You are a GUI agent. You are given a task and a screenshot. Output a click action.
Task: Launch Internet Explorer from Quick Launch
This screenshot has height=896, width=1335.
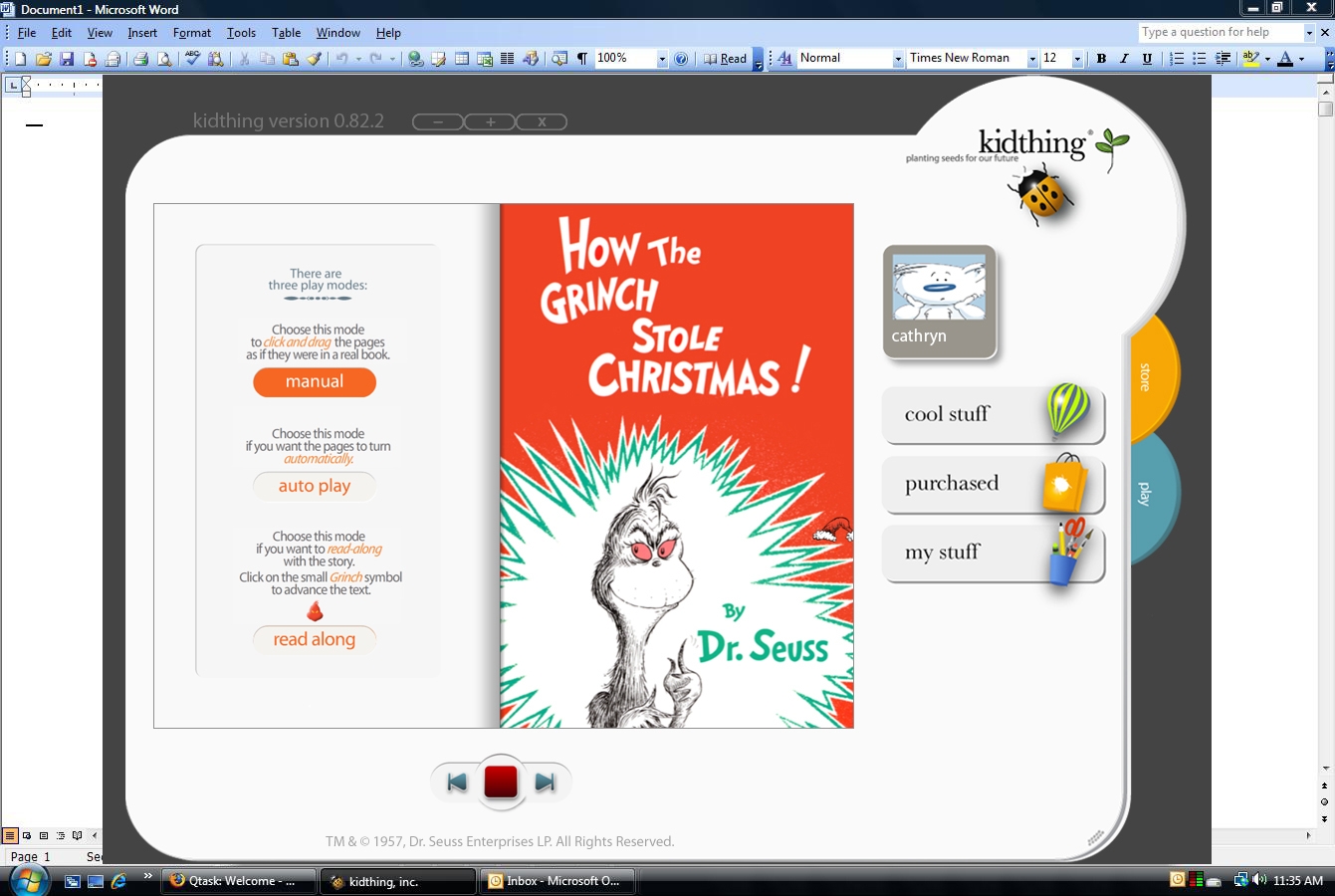pyautogui.click(x=118, y=881)
